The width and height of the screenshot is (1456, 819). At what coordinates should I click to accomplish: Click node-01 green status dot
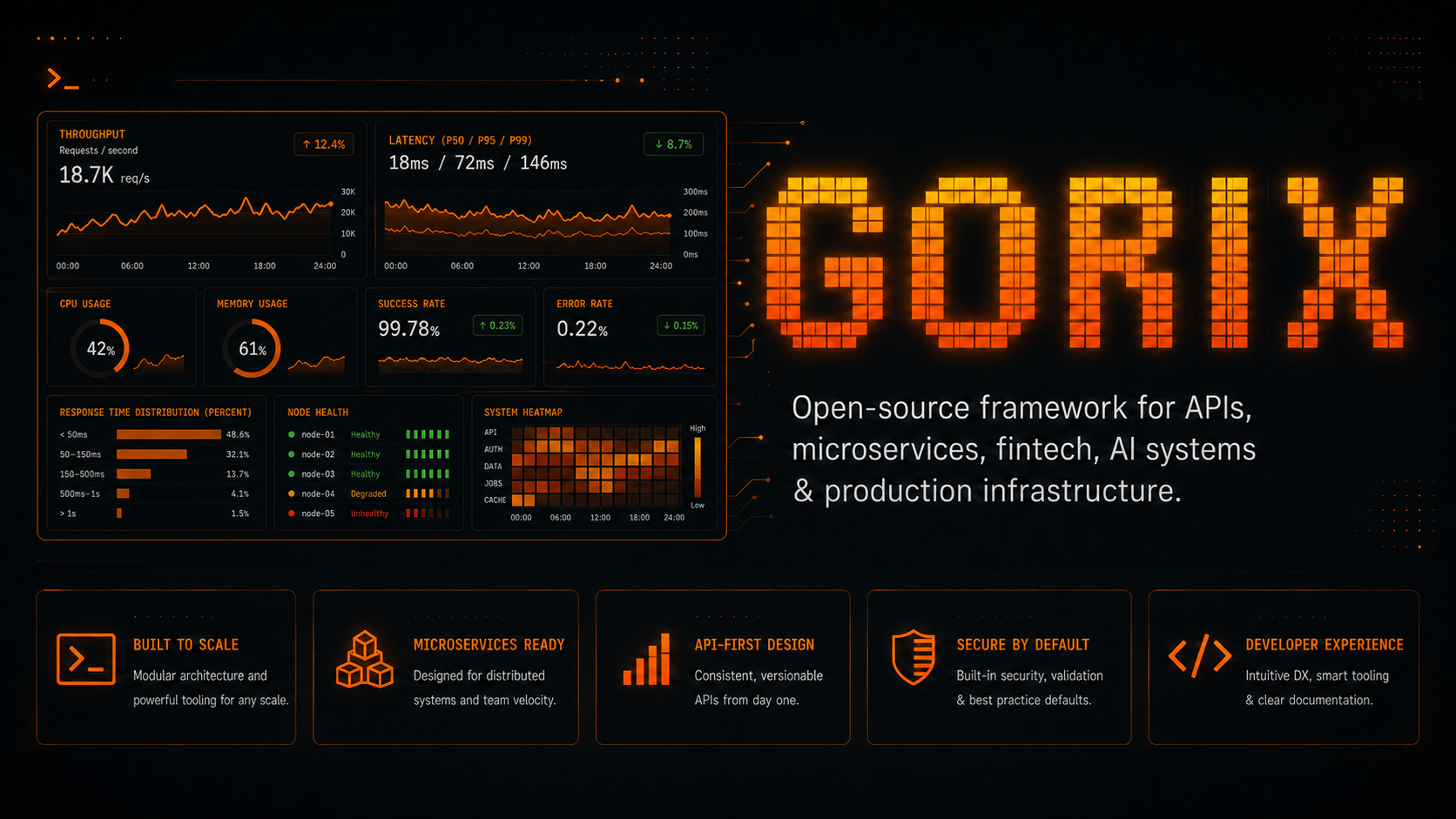[x=292, y=434]
